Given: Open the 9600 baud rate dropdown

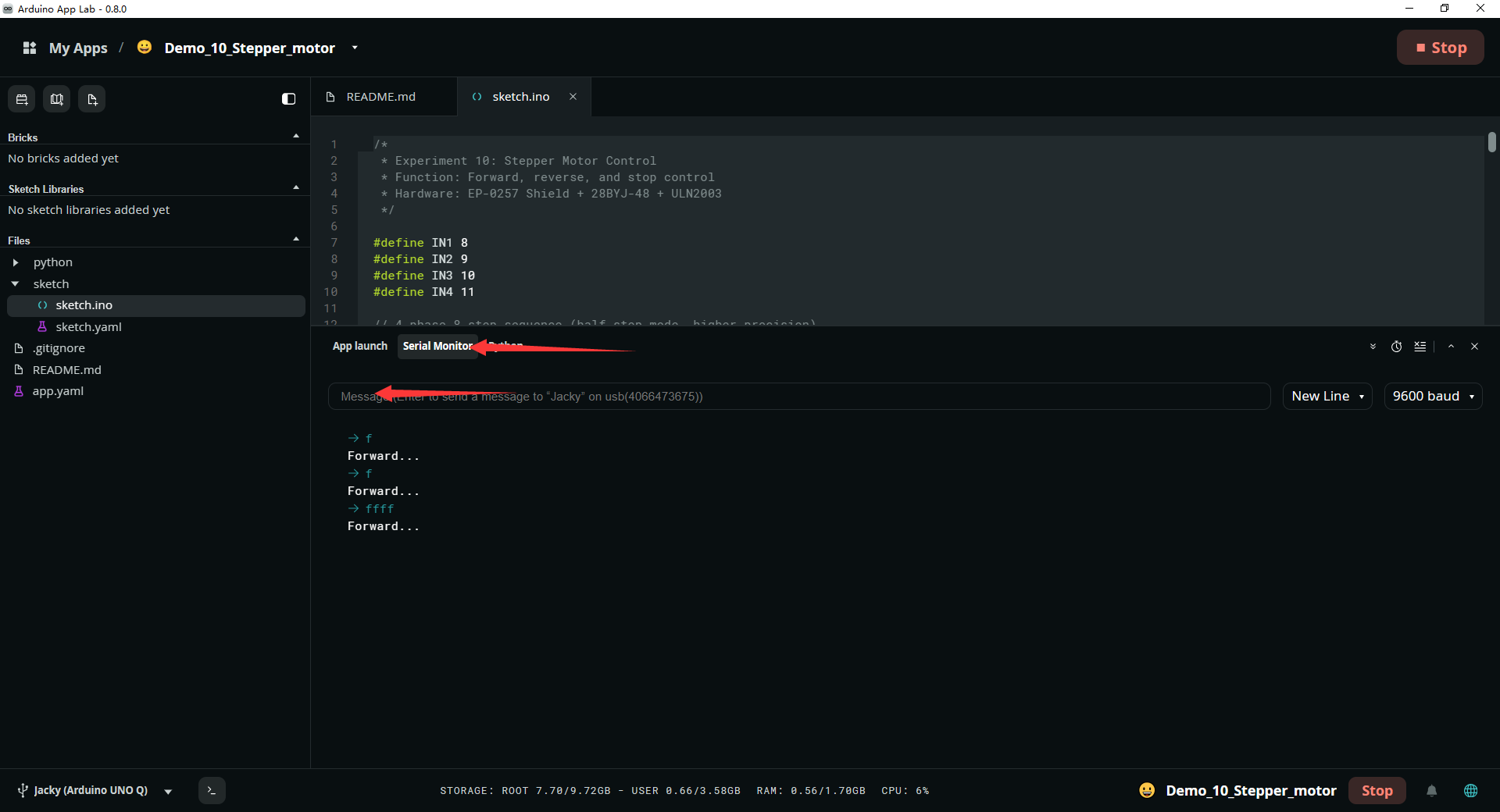Looking at the screenshot, I should [1433, 397].
